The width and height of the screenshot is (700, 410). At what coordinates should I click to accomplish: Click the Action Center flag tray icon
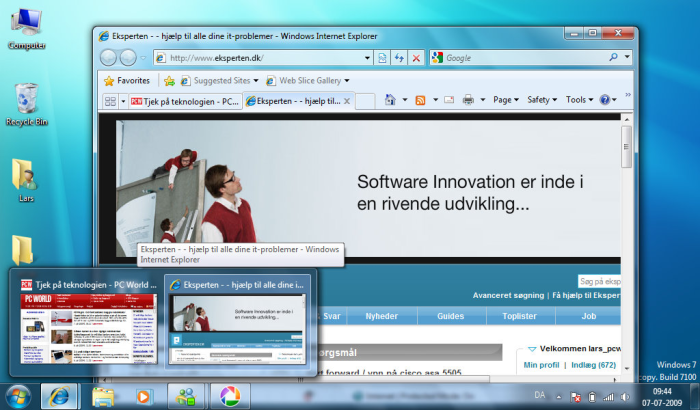(575, 396)
